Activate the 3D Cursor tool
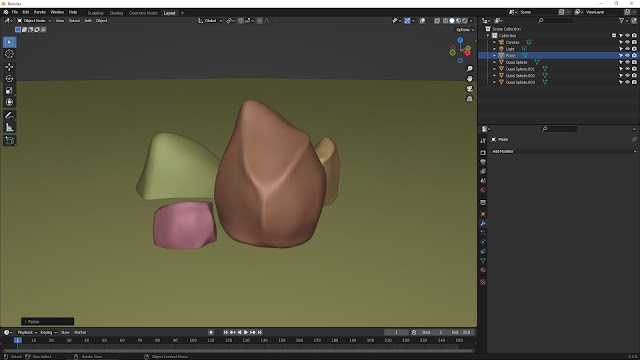640x360 pixels. tap(9, 54)
